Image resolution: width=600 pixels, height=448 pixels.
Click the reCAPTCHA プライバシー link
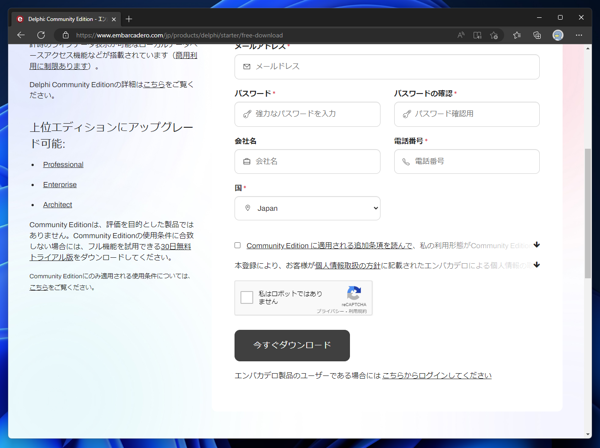point(330,311)
